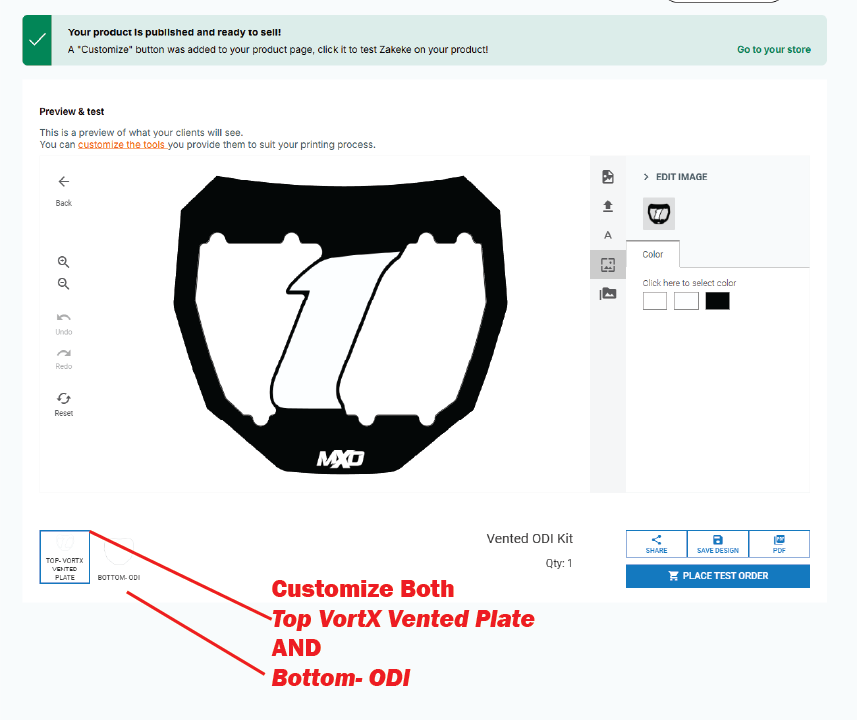This screenshot has width=858, height=720.
Task: Open the upload tool in sidebar
Action: pyautogui.click(x=608, y=206)
